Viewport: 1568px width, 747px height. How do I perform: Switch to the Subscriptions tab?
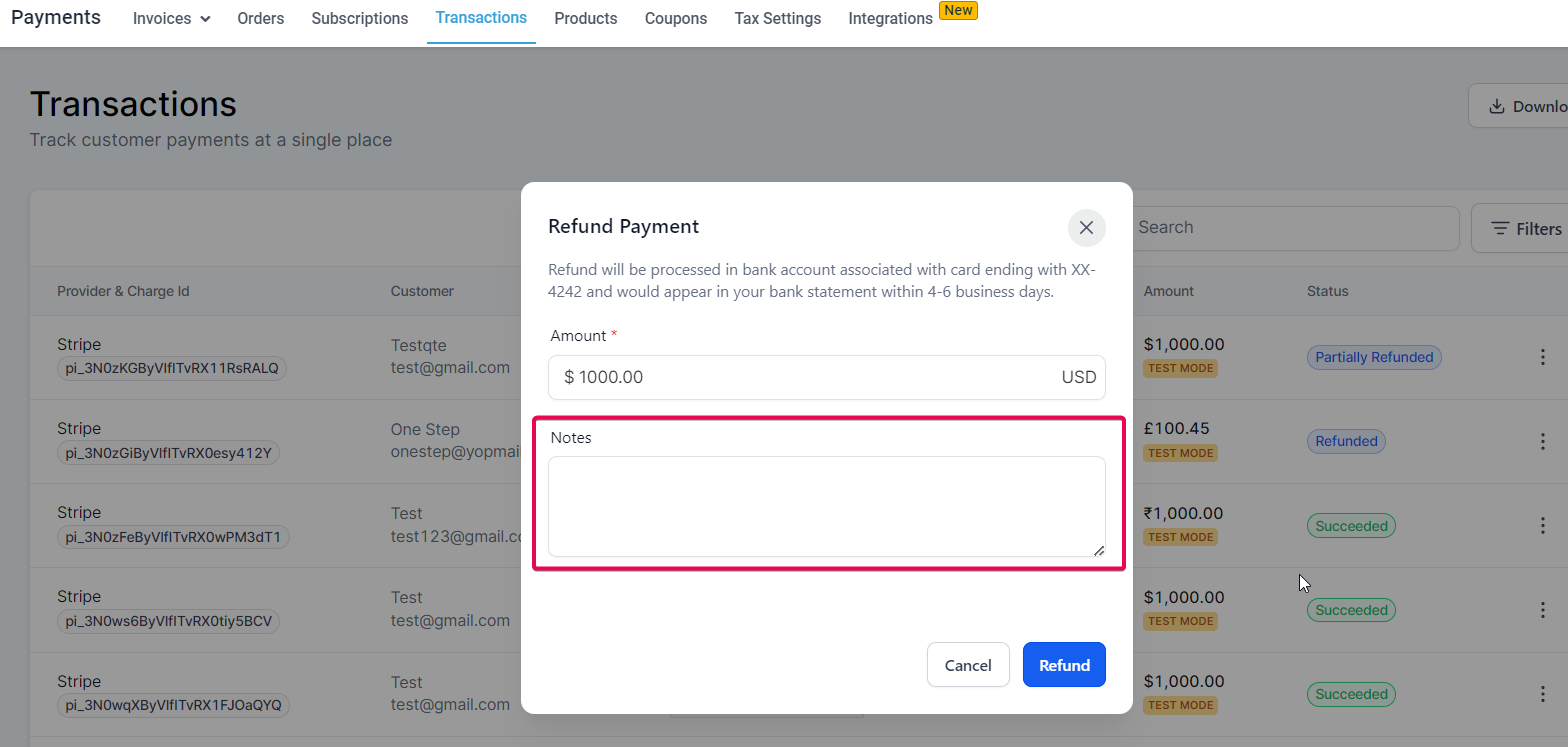360,18
